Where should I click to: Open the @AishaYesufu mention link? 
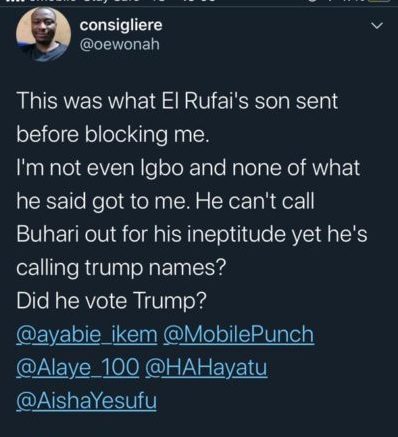pyautogui.click(x=86, y=401)
